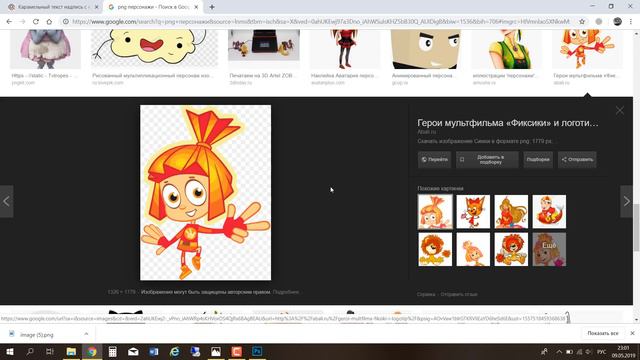The width and height of the screenshot is (640, 360).
Task: Open Chrome profile avatar icon
Action: pyautogui.click(x=617, y=22)
